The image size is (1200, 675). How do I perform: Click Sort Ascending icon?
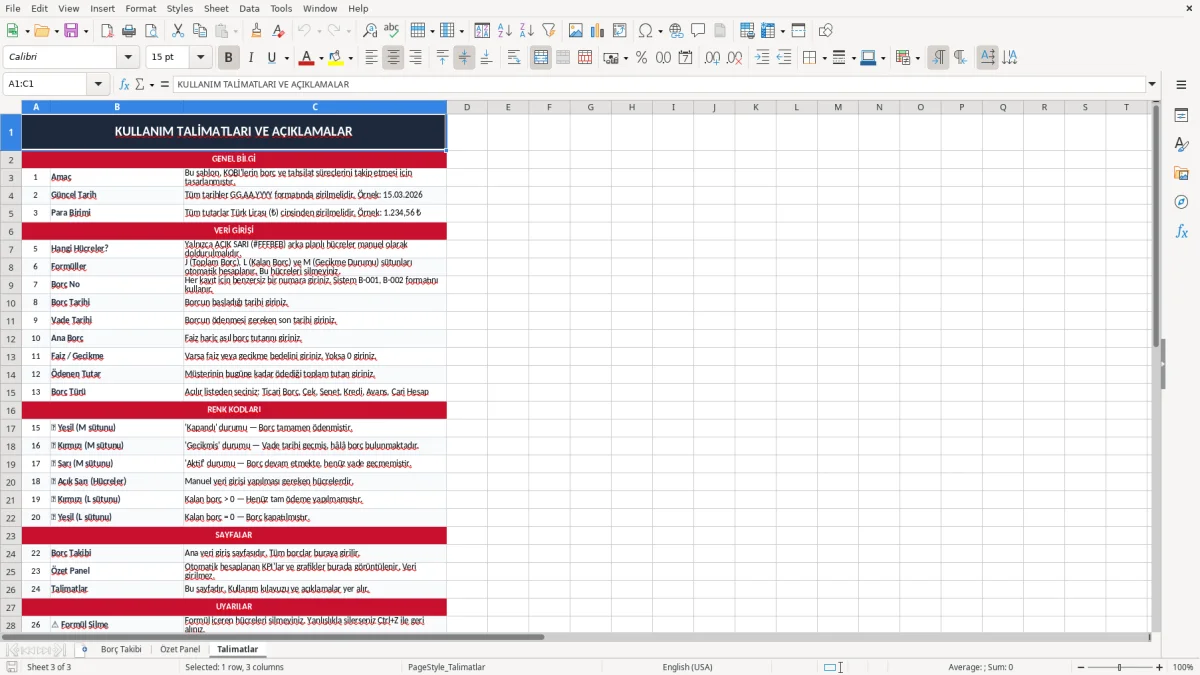click(505, 31)
